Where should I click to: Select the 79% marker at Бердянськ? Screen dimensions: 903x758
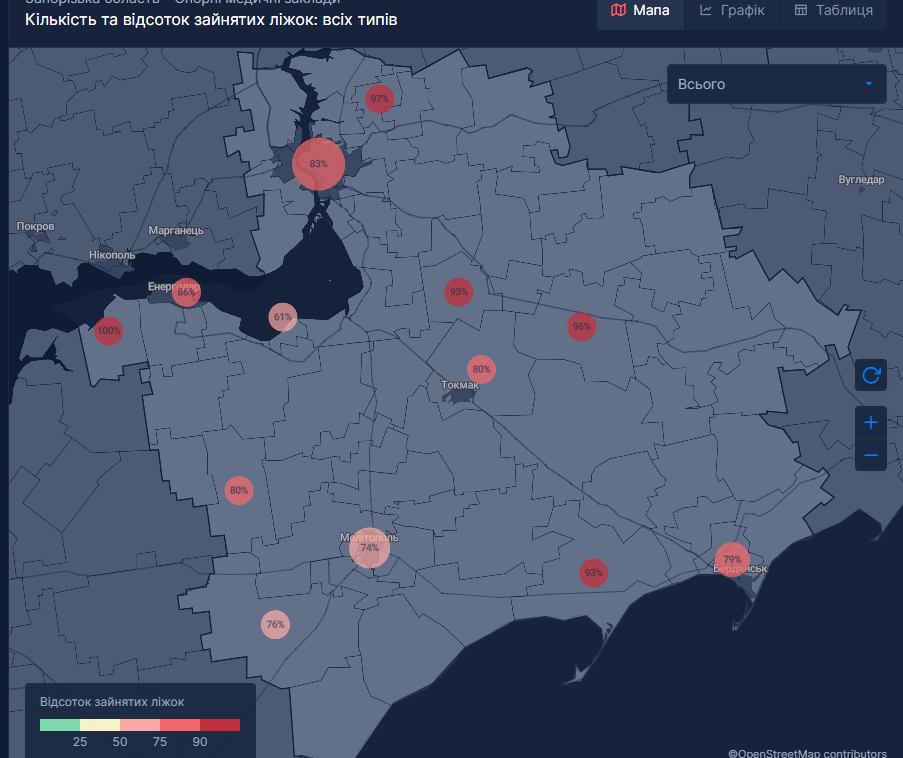[732, 559]
